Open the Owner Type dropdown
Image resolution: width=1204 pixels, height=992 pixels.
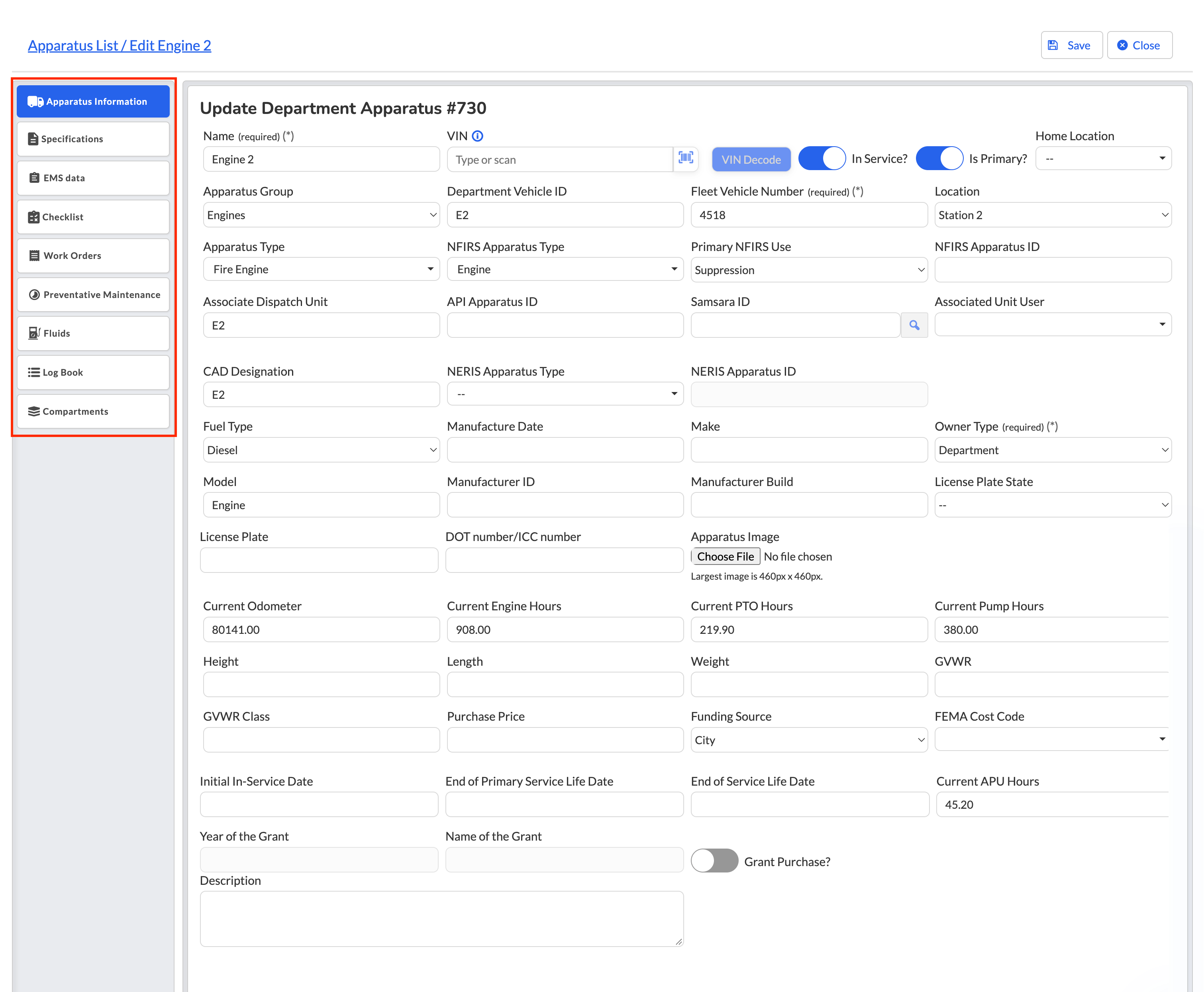(1053, 450)
